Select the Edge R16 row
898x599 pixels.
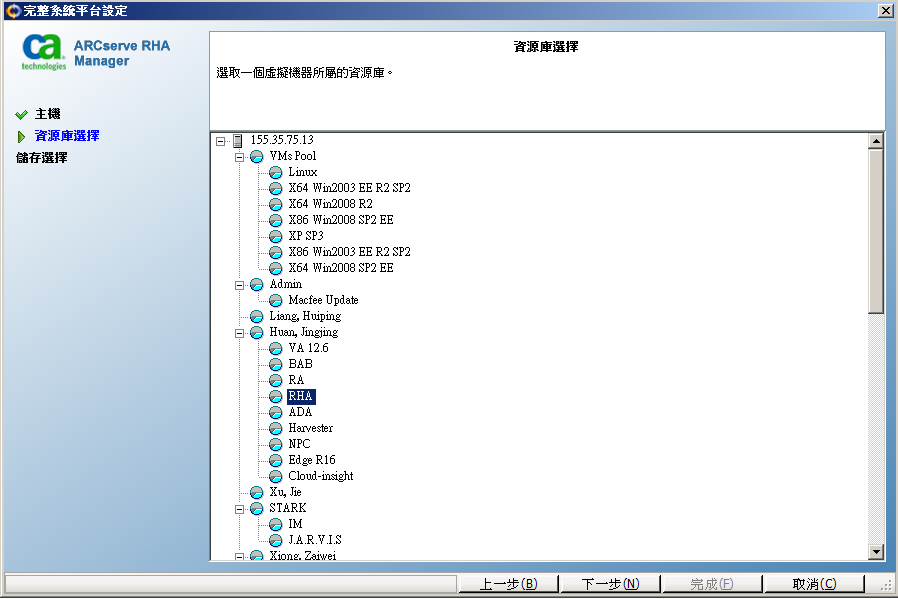312,461
